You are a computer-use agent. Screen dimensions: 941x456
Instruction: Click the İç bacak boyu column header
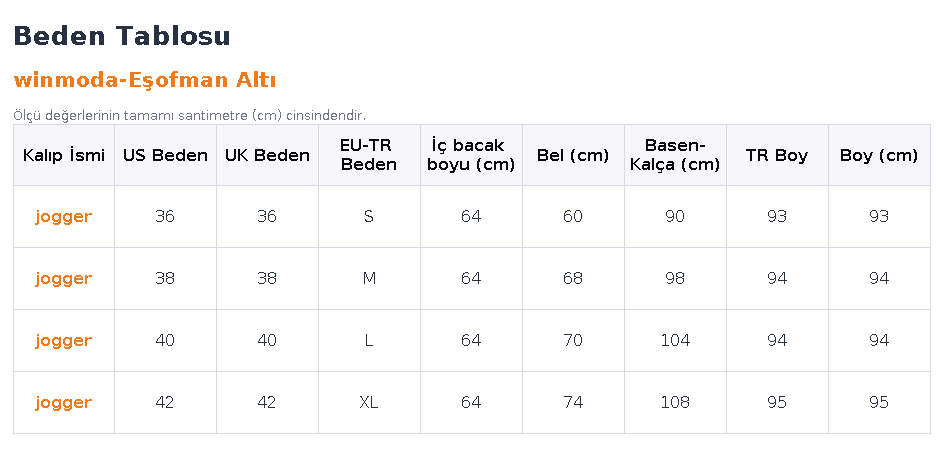click(x=471, y=155)
